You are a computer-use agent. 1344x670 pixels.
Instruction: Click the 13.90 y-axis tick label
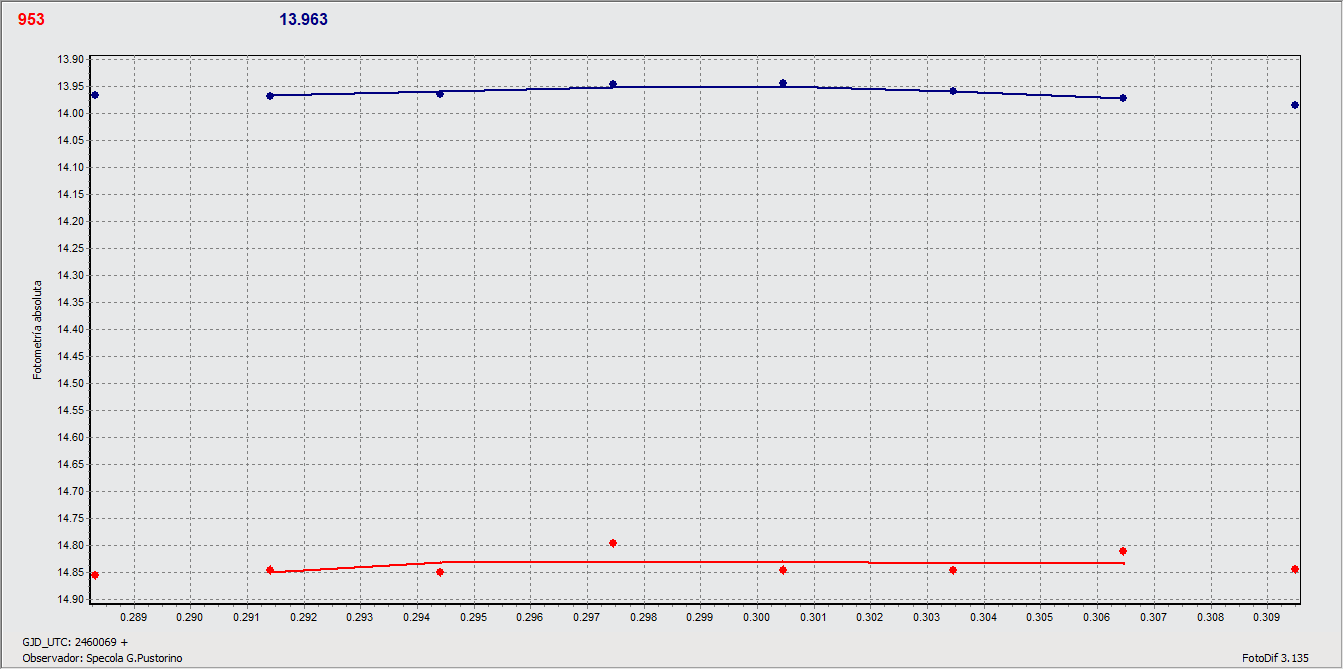pyautogui.click(x=72, y=59)
